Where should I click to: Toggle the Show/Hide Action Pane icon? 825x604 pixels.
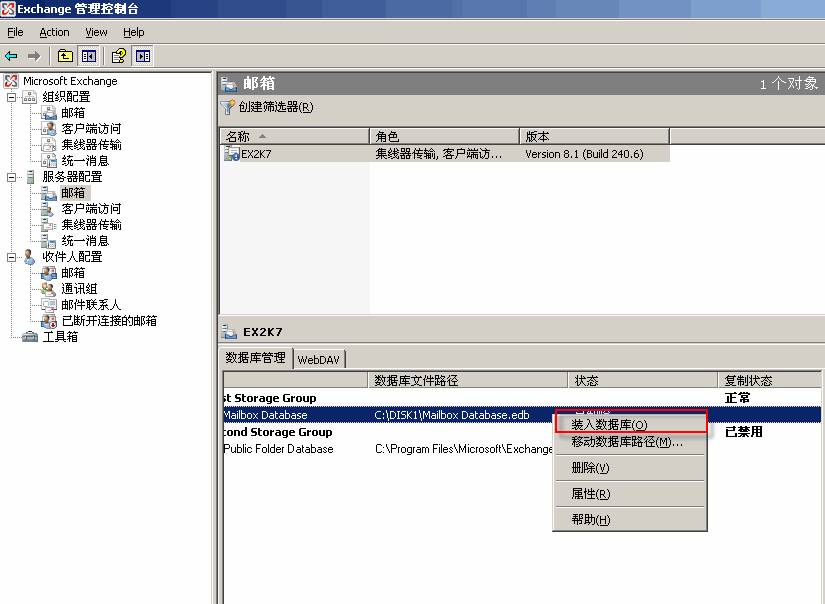click(142, 56)
